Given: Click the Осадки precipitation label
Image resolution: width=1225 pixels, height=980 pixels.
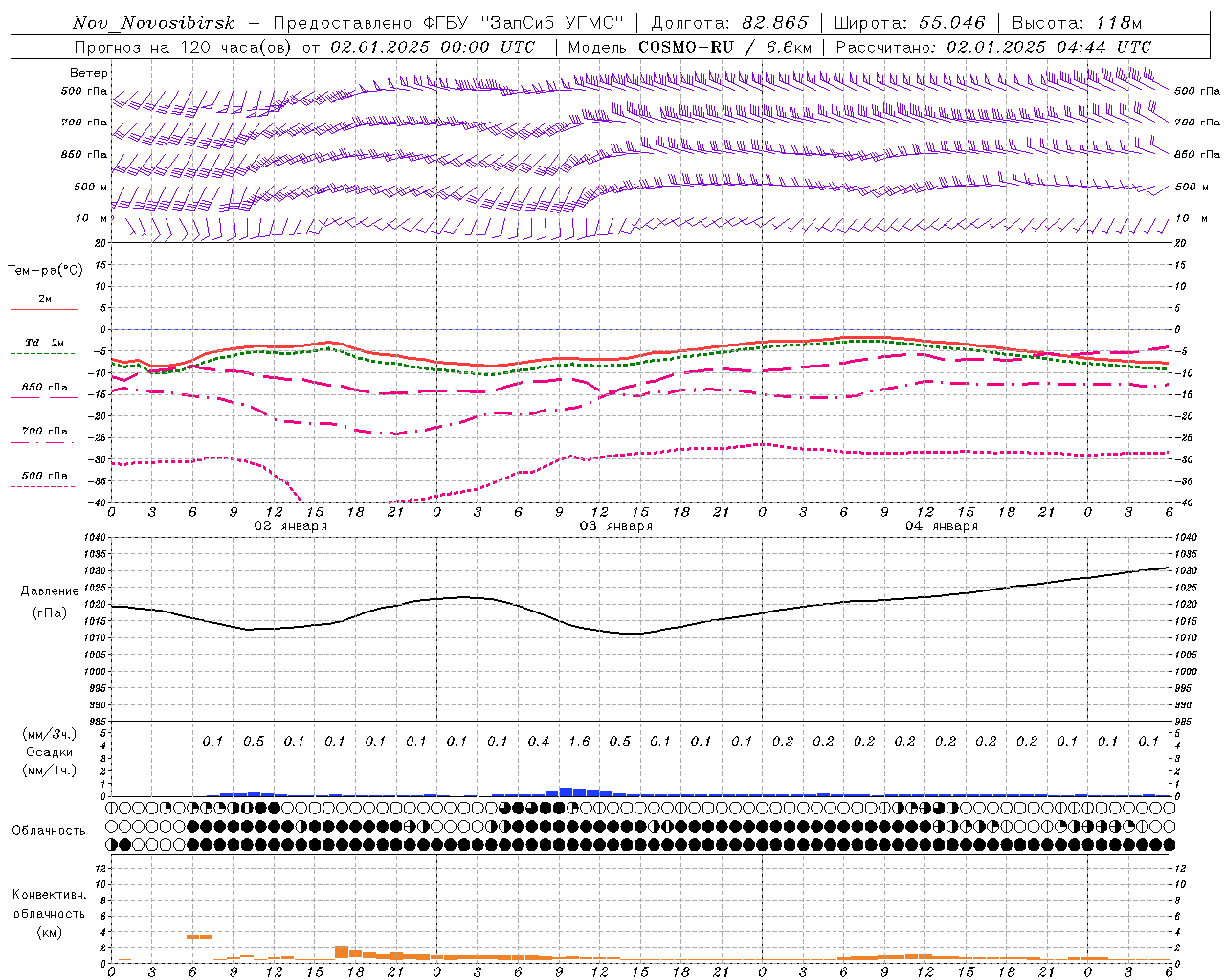Looking at the screenshot, I should (x=49, y=752).
